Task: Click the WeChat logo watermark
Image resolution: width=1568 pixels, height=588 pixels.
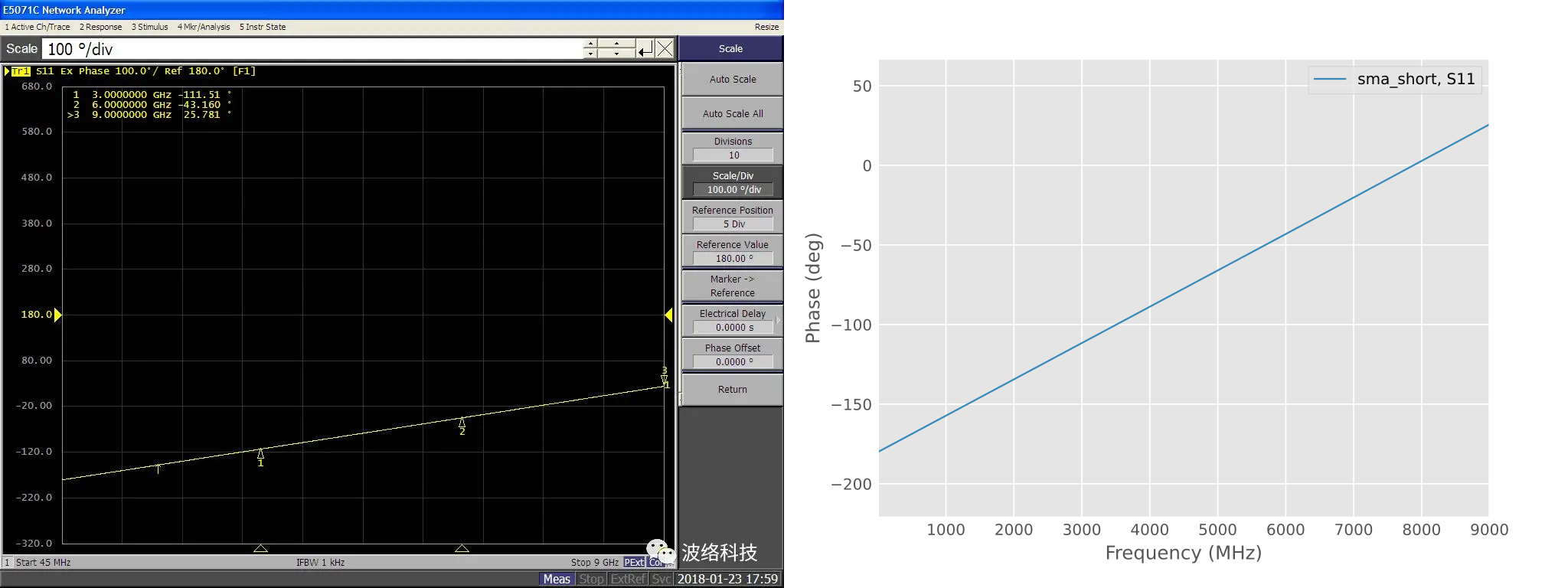Action: pyautogui.click(x=661, y=551)
